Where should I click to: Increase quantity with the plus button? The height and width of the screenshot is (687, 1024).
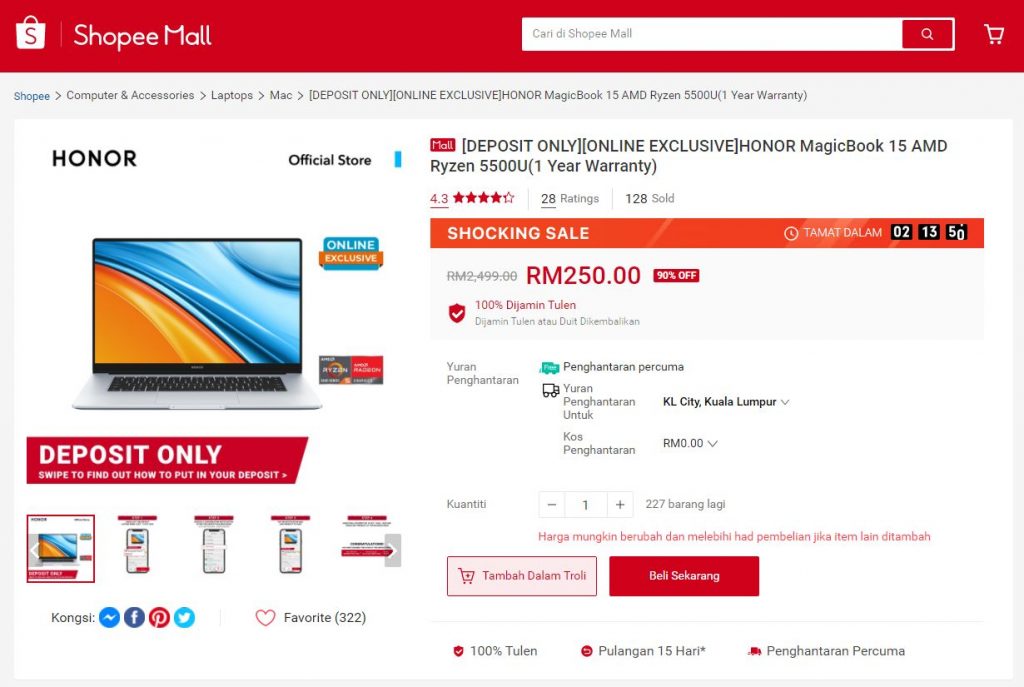point(620,504)
